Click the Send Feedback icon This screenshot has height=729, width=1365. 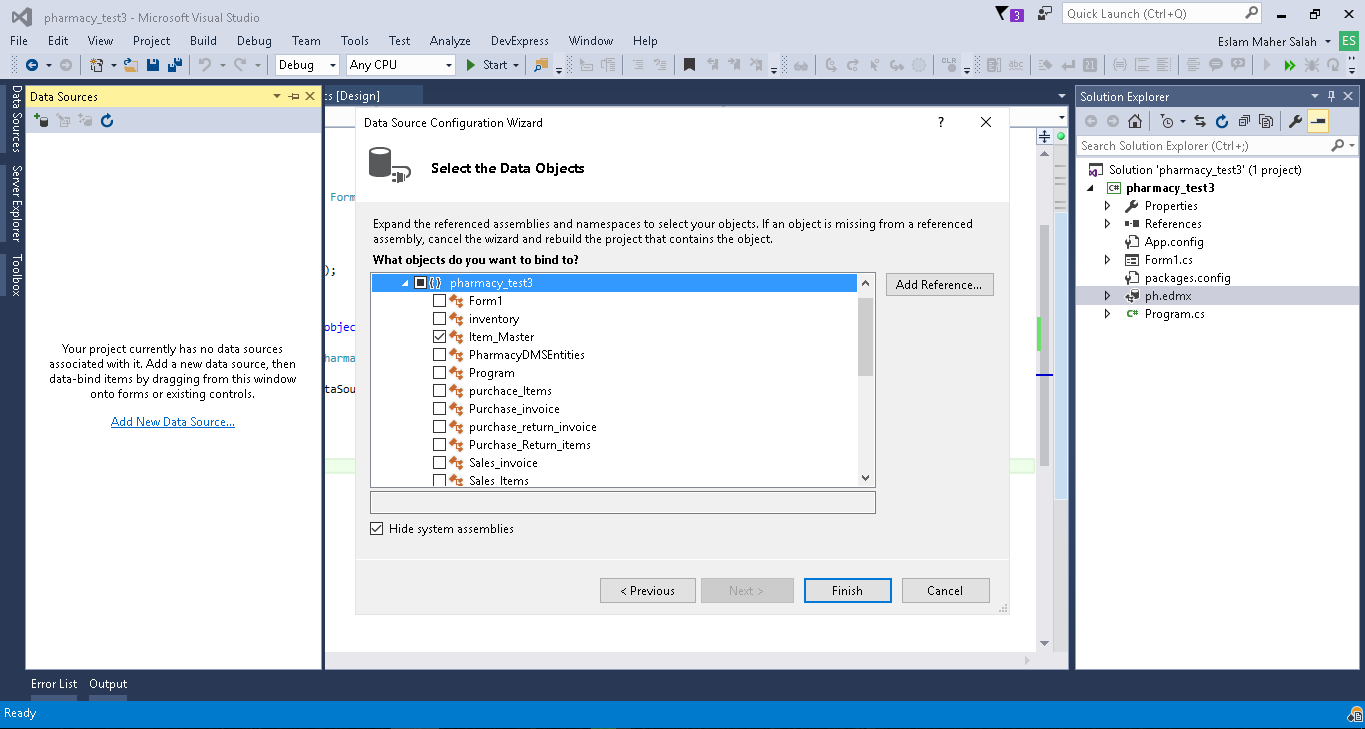(1045, 14)
